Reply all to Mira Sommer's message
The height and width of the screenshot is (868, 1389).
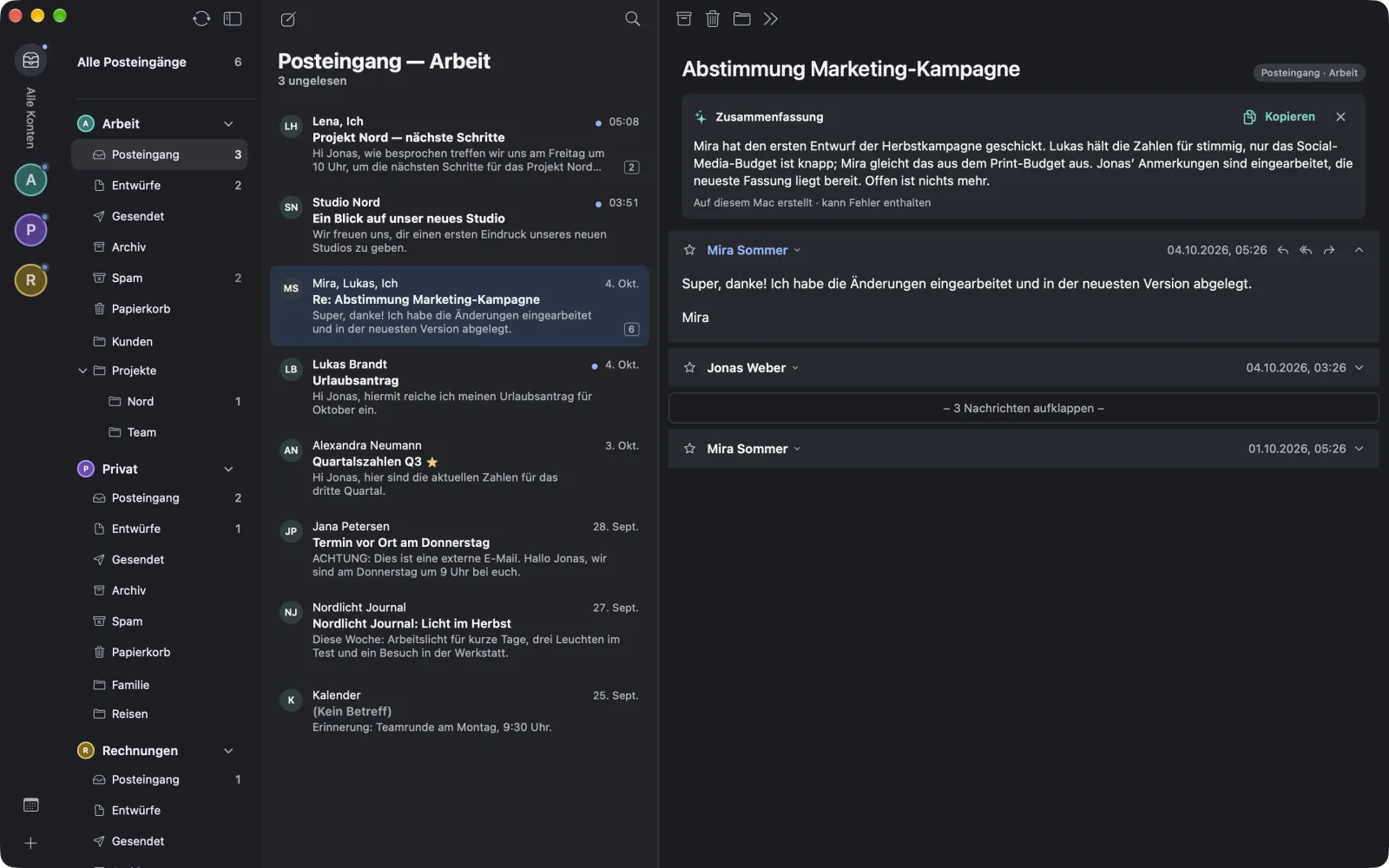coord(1306,250)
